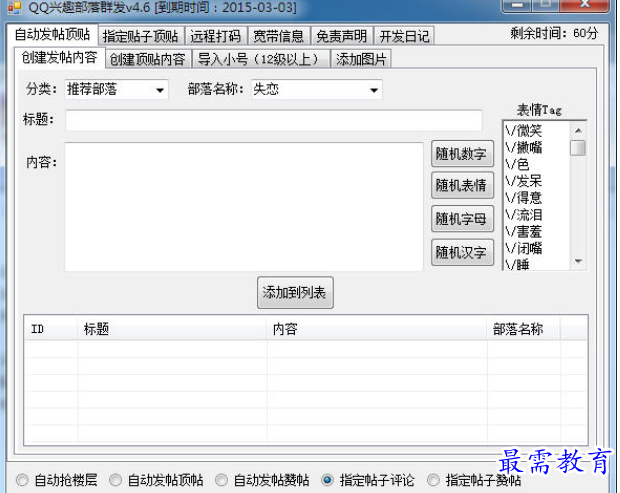Close the QQ兴趣部落群发 window
The width and height of the screenshot is (620, 493).
coord(585,5)
